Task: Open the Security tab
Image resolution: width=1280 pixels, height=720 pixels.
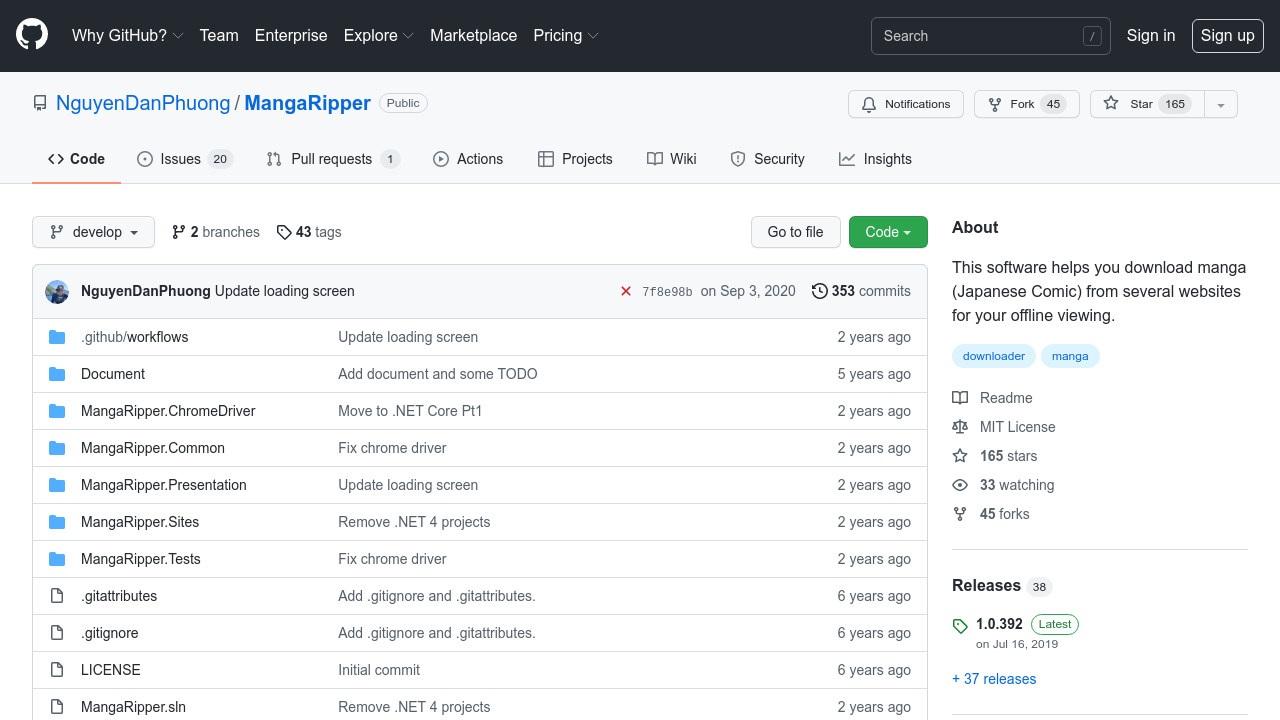Action: (x=767, y=159)
